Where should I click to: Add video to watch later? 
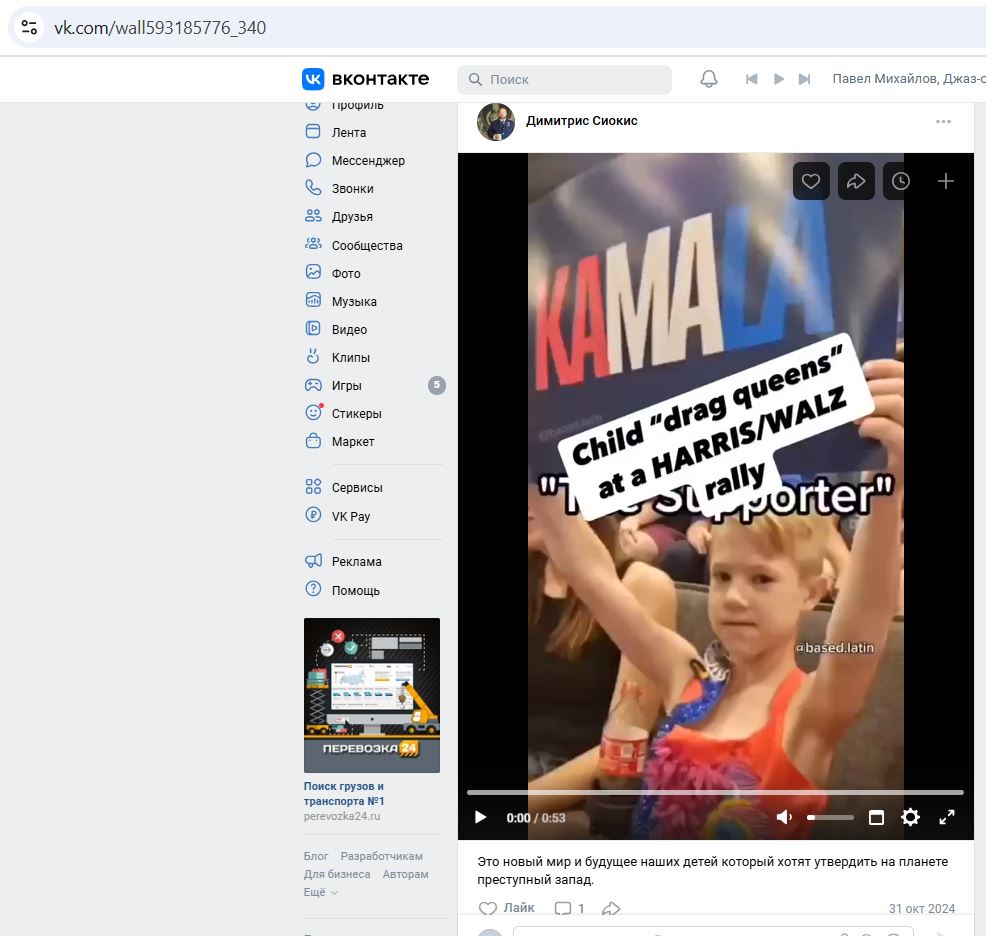tap(901, 181)
